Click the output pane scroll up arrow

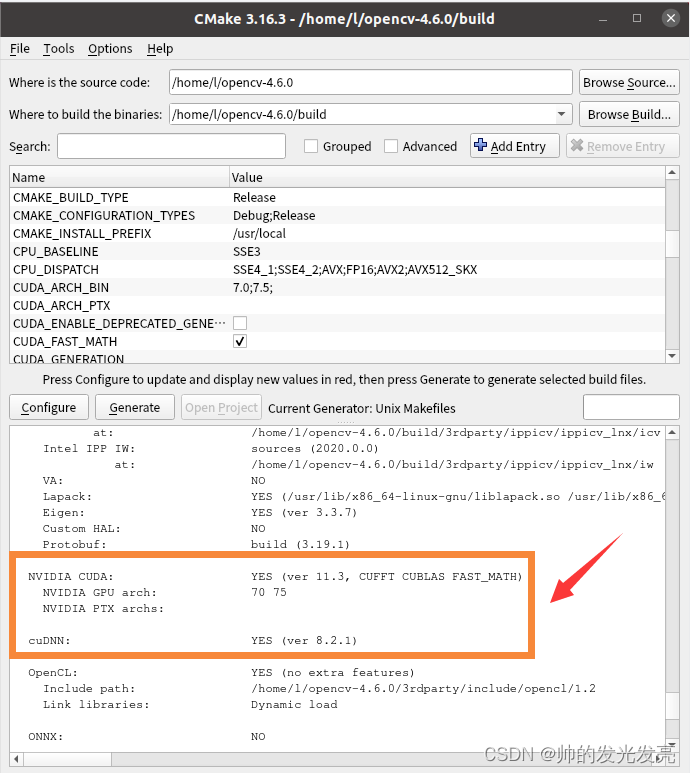tap(672, 432)
